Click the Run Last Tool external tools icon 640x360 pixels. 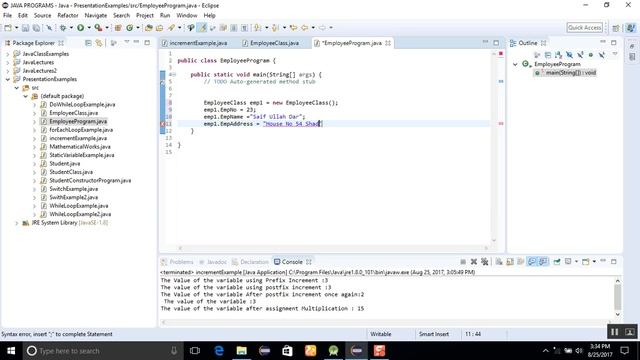pyautogui.click(x=98, y=28)
